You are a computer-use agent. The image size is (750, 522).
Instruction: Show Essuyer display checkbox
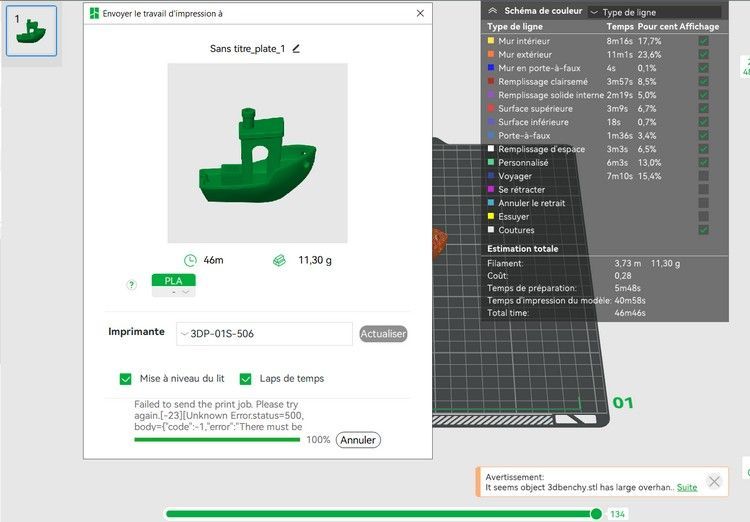tap(703, 216)
